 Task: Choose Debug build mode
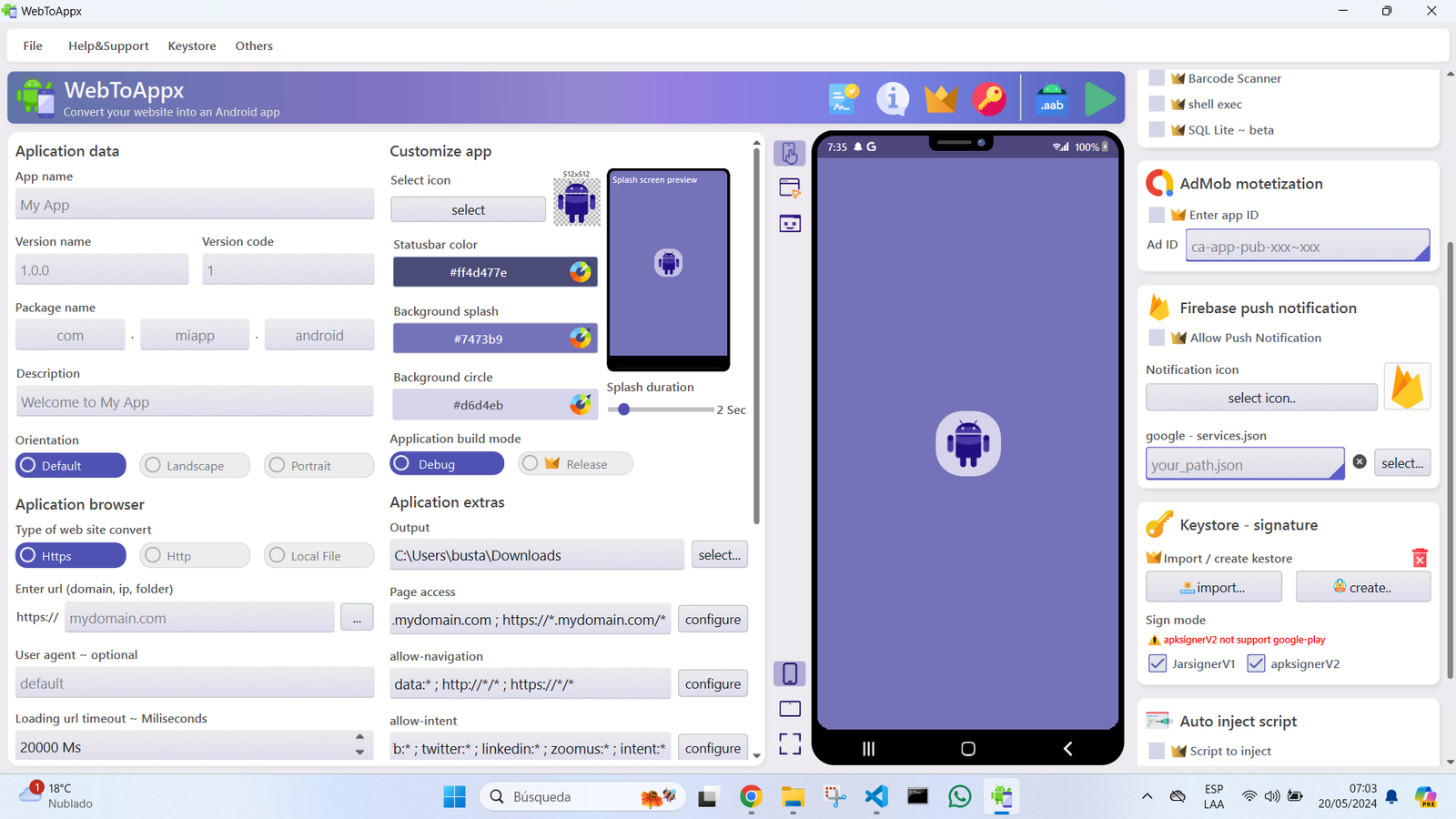447,463
